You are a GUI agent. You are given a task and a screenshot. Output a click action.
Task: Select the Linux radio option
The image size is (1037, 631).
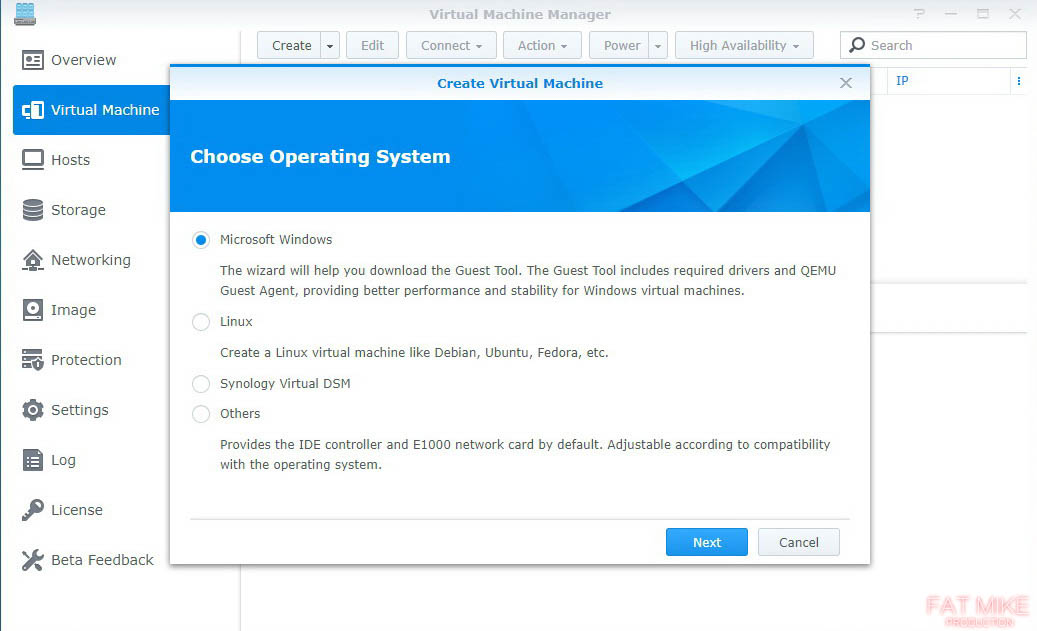pos(201,321)
